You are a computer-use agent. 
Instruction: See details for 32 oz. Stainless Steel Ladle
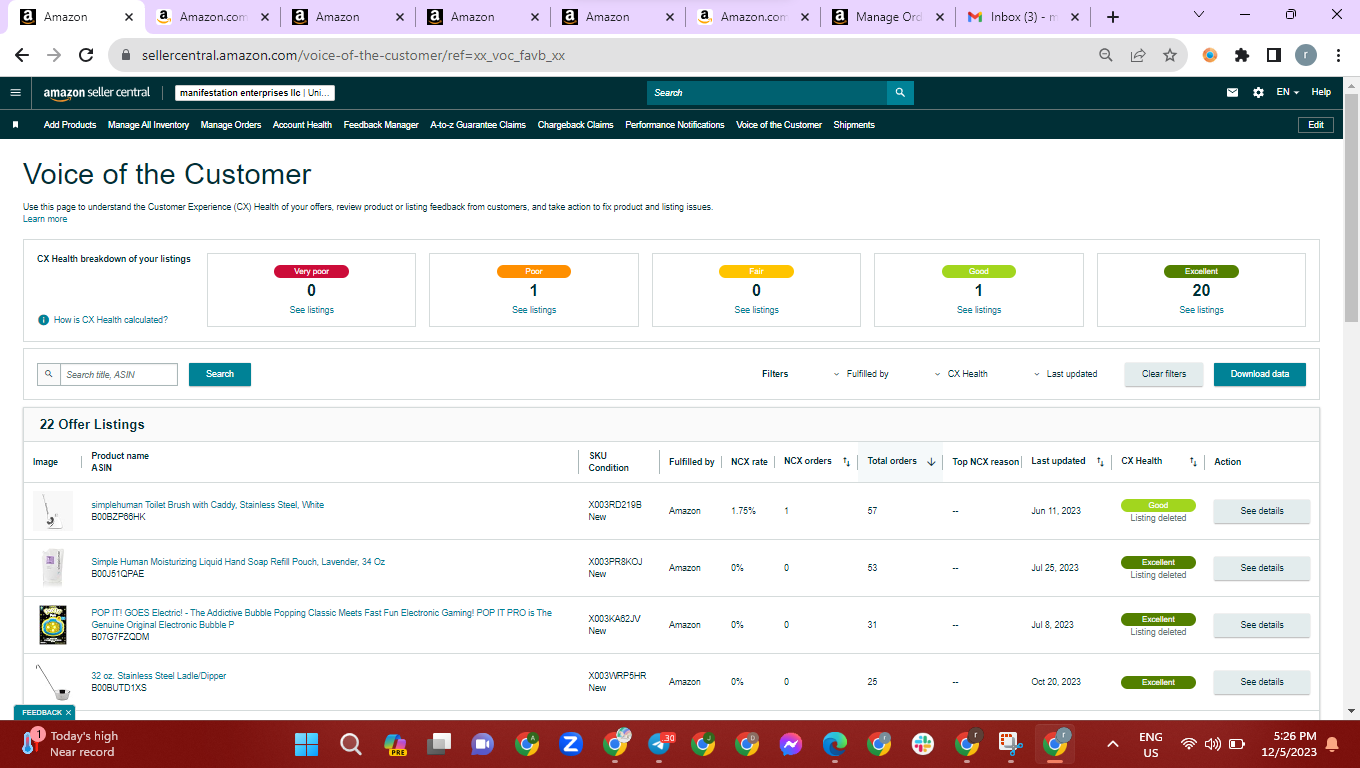click(x=1262, y=682)
